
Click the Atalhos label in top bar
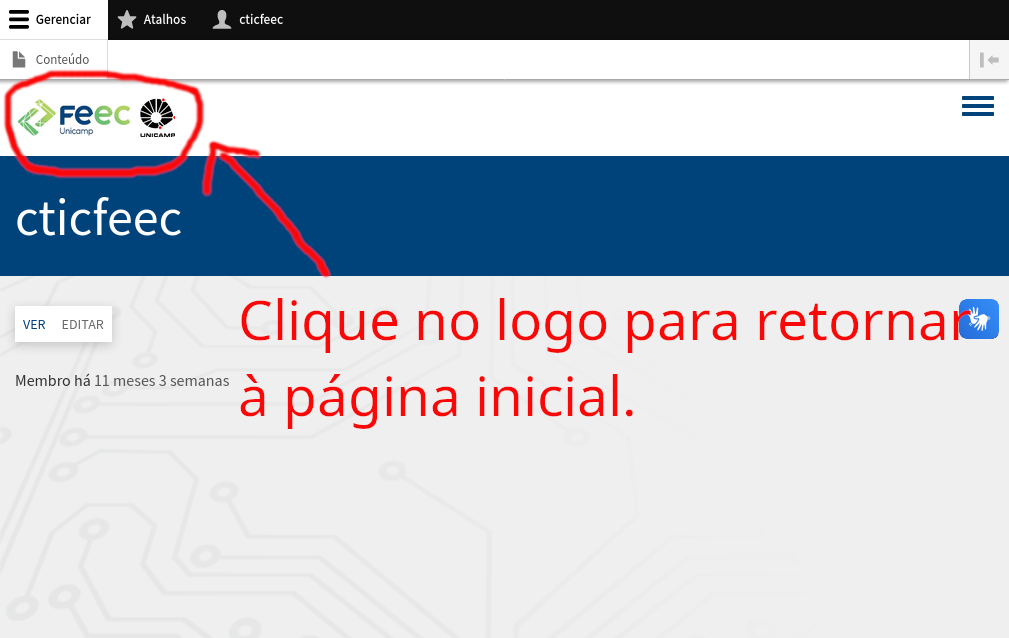tap(165, 19)
